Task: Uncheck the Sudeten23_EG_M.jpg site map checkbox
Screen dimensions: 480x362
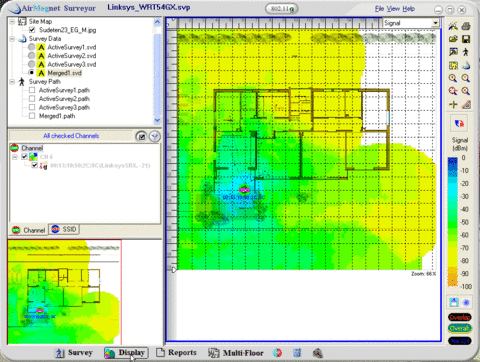Action: point(32,30)
